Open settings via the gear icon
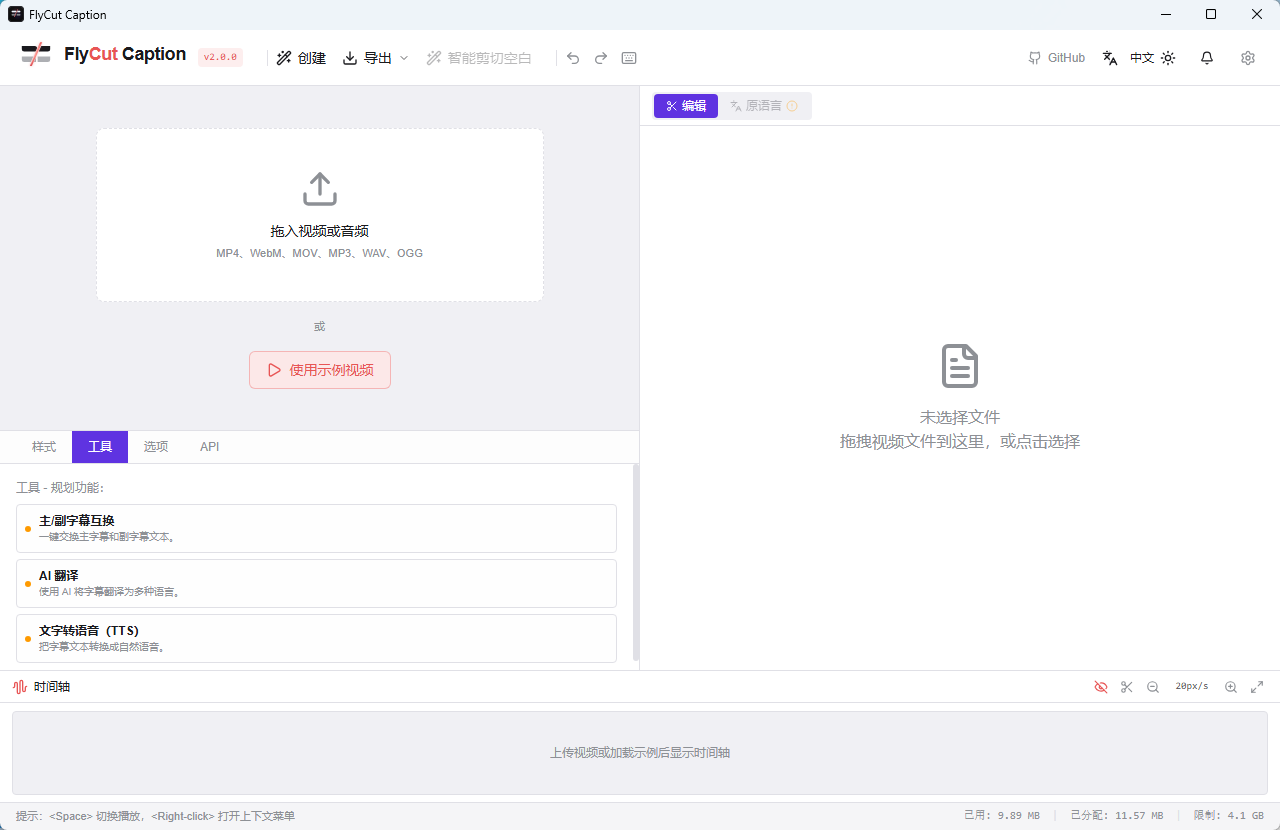This screenshot has width=1280, height=830. pos(1248,58)
